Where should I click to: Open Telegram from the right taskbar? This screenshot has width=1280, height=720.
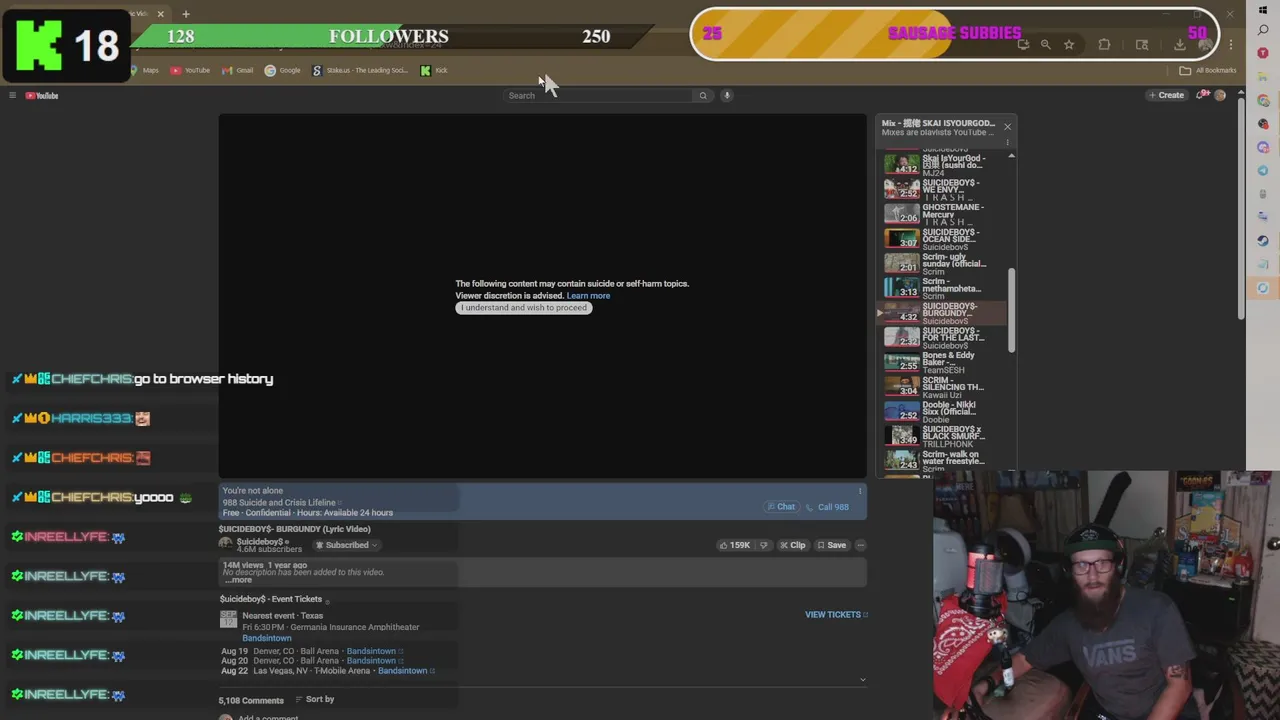click(1263, 170)
